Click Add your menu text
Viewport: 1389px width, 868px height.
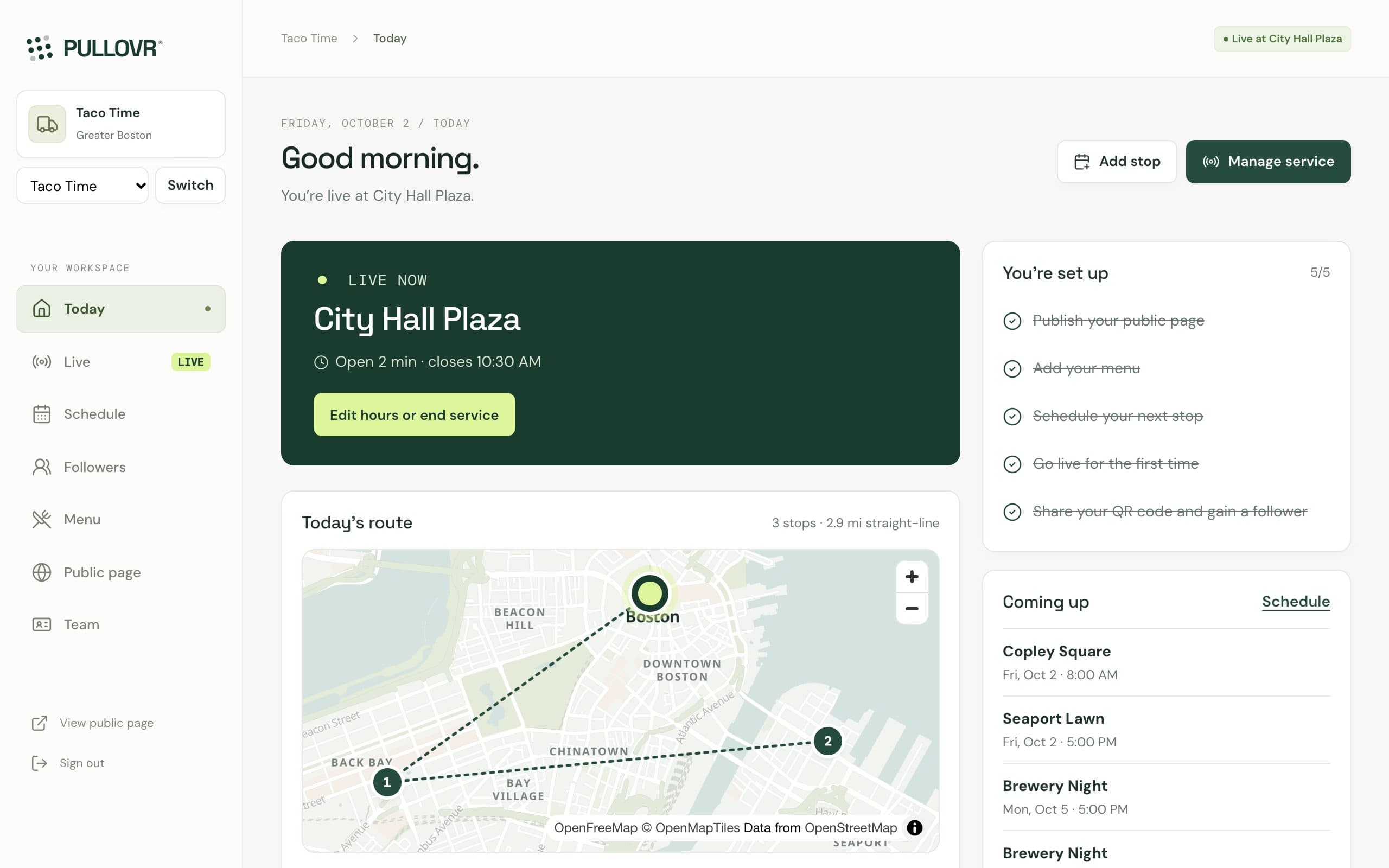coord(1086,368)
